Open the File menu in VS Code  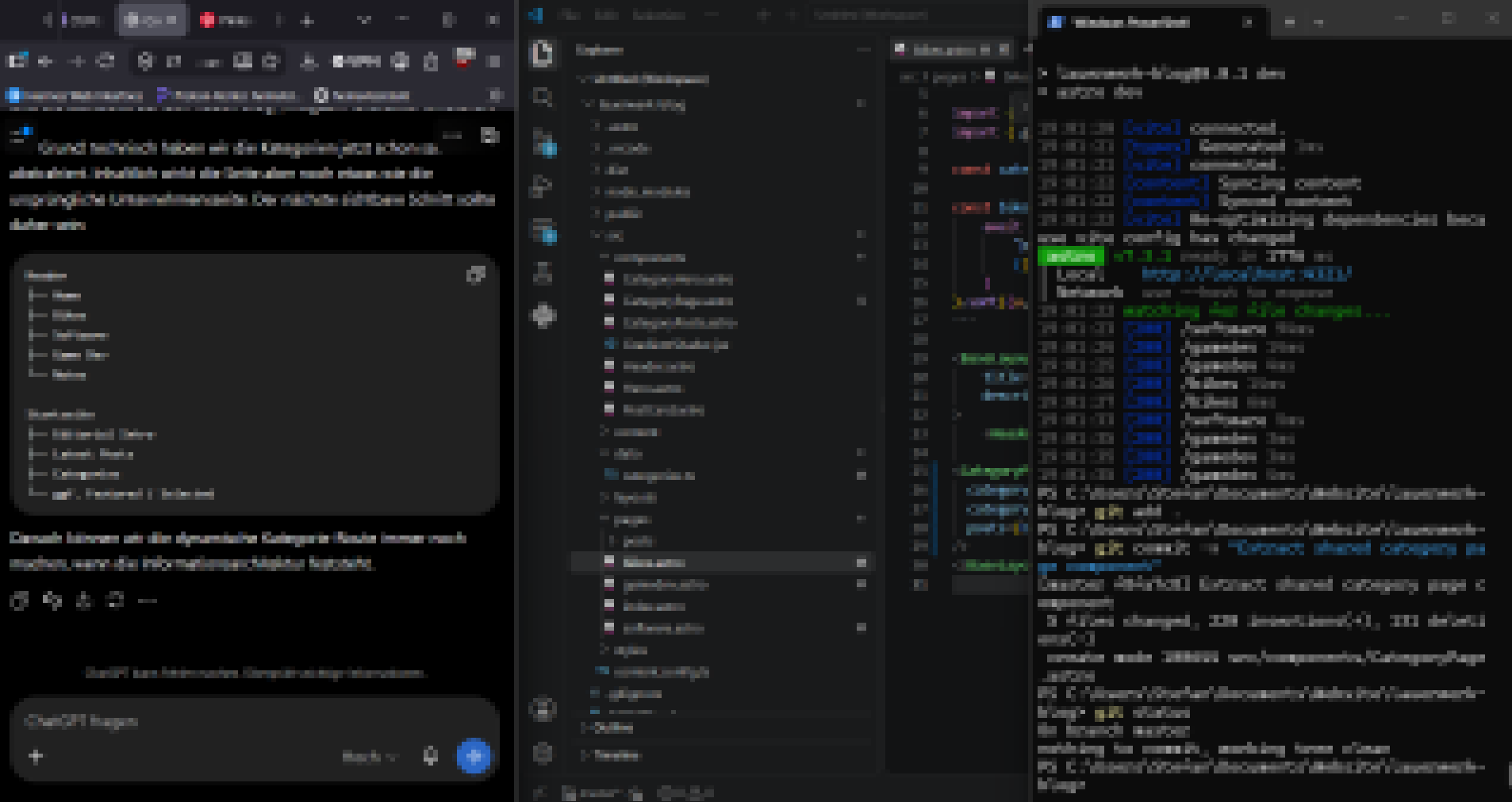click(x=569, y=14)
